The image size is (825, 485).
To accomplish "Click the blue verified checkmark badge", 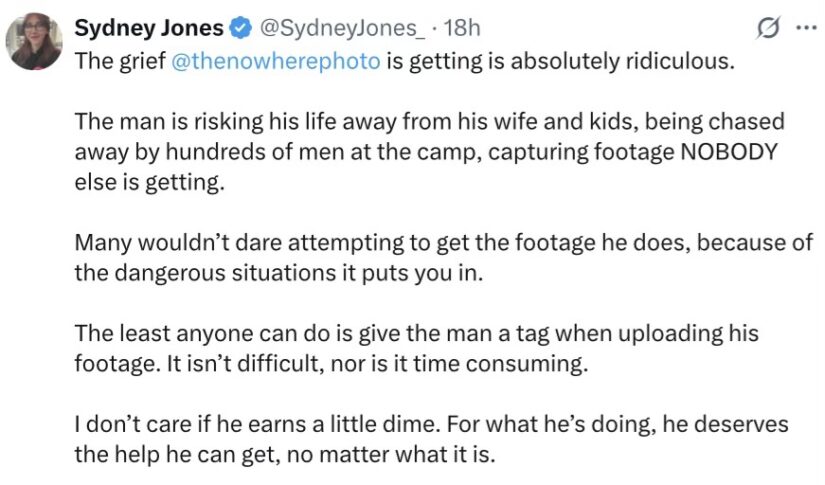I will (x=241, y=28).
